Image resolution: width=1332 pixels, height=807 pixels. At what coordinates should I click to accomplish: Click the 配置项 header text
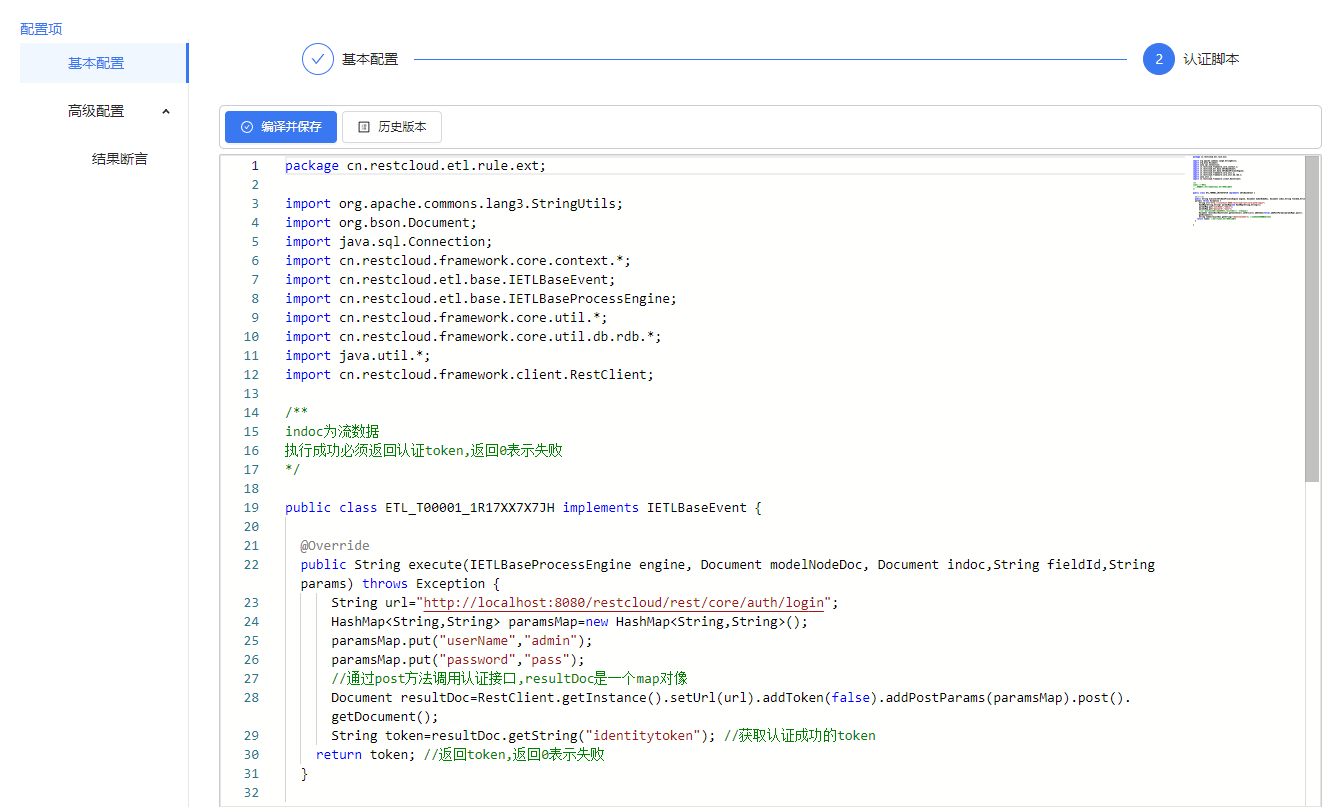click(x=41, y=29)
